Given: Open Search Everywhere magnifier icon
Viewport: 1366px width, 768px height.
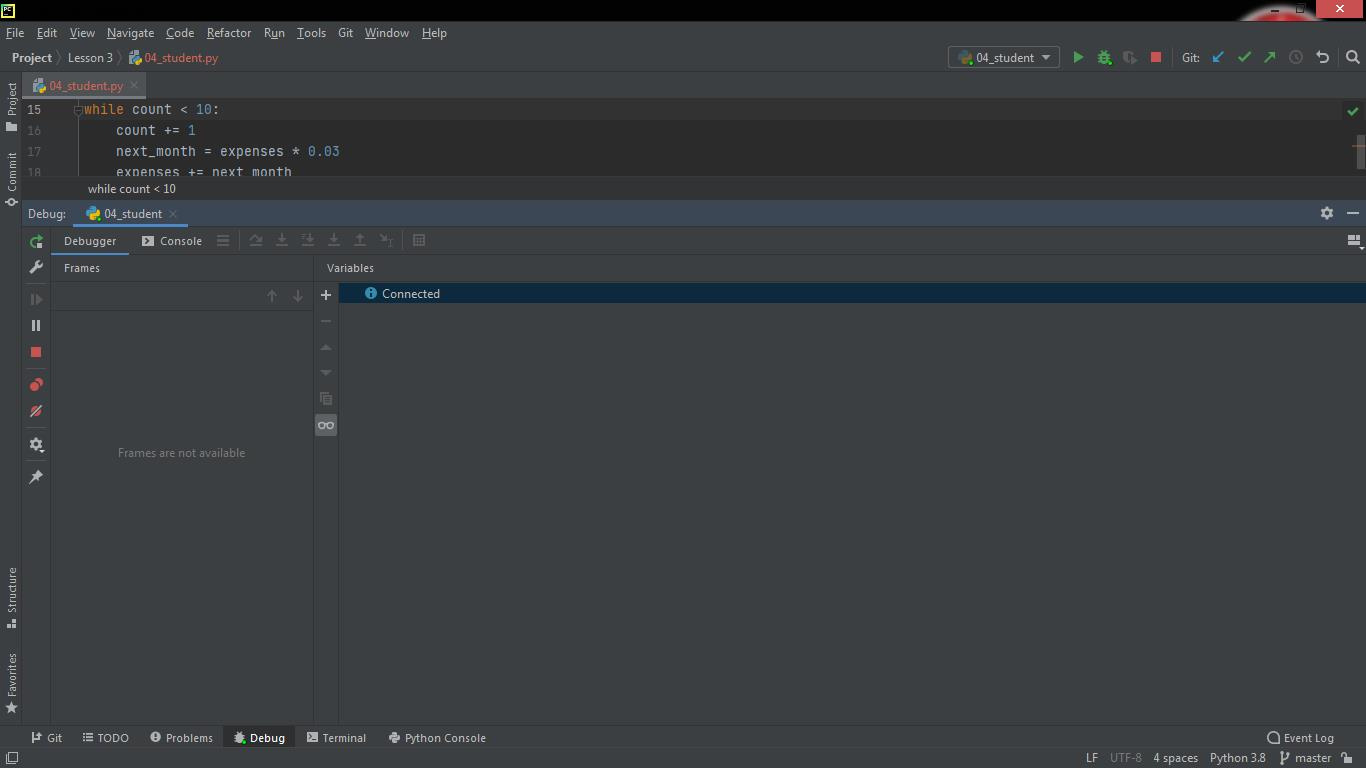Looking at the screenshot, I should (x=1352, y=58).
